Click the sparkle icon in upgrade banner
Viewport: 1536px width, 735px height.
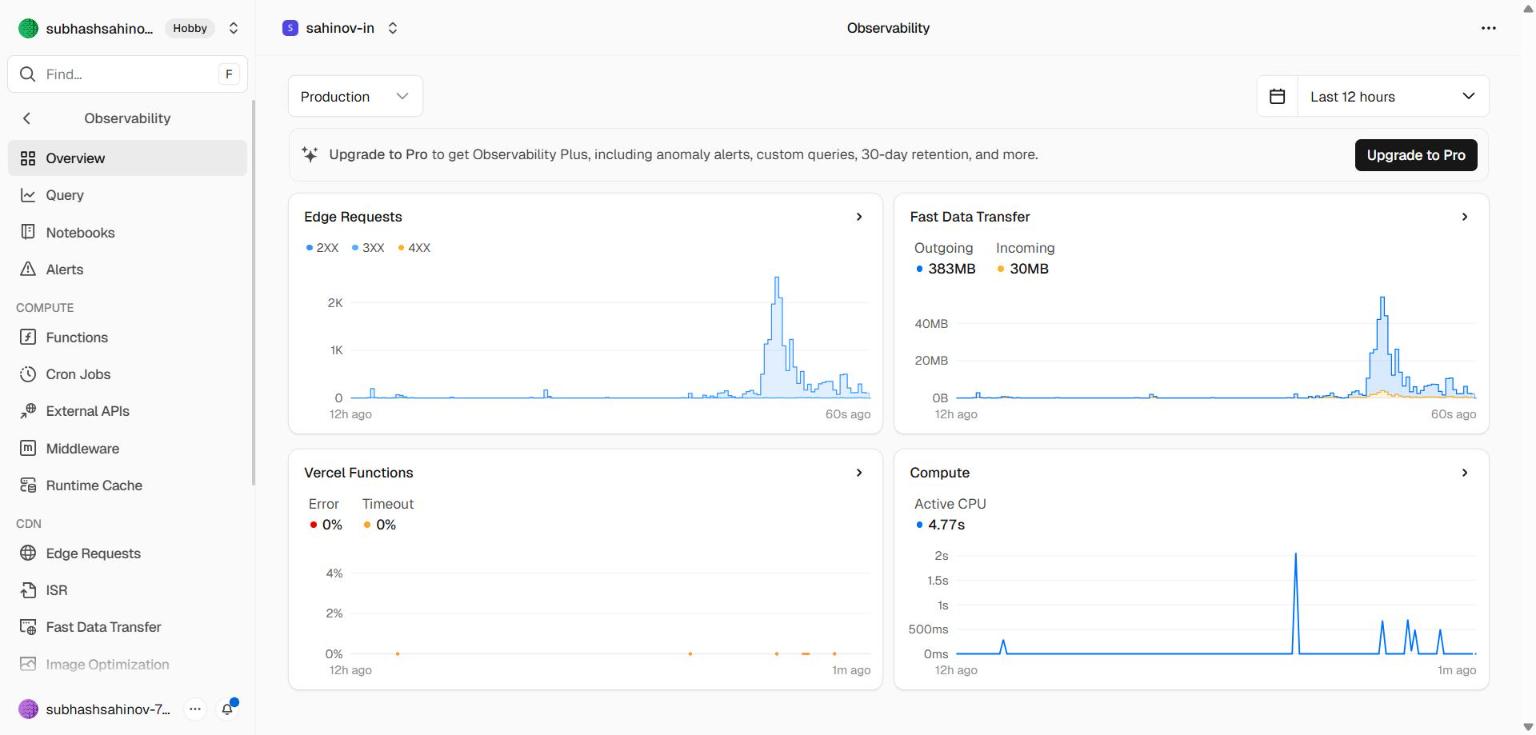pyautogui.click(x=310, y=155)
